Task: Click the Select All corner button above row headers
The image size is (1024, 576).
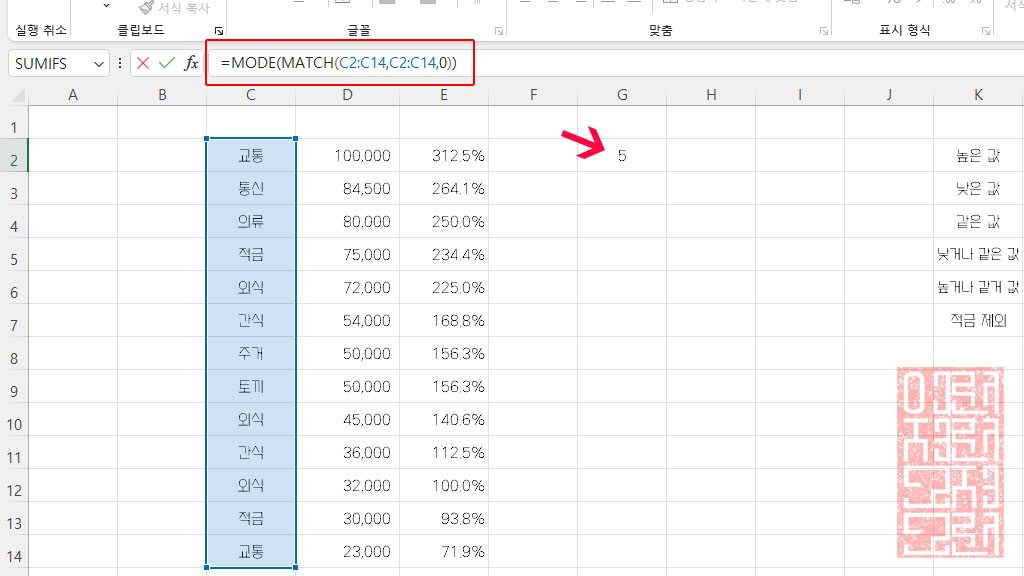Action: [16, 93]
